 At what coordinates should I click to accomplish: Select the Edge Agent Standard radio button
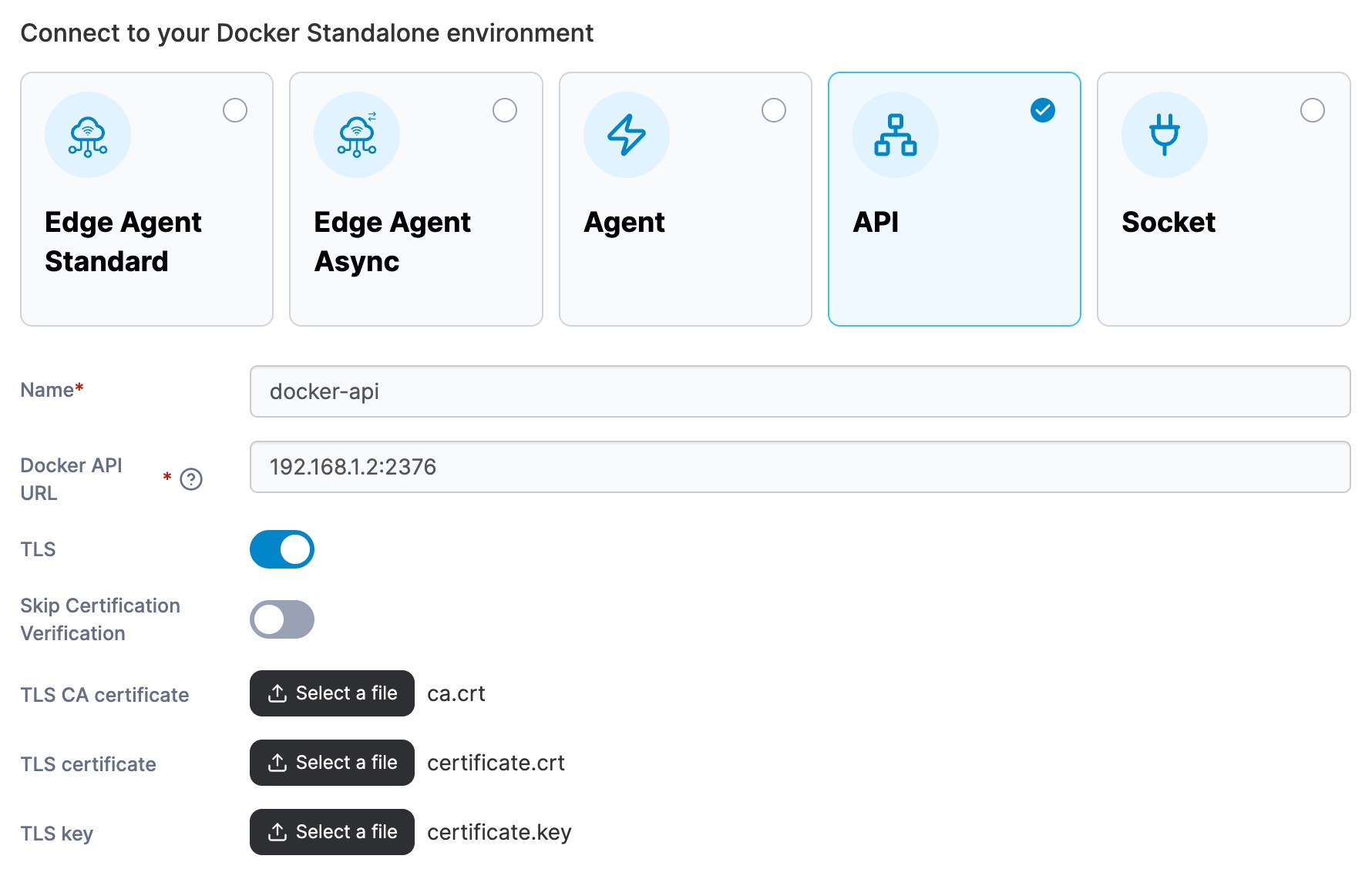tap(235, 110)
